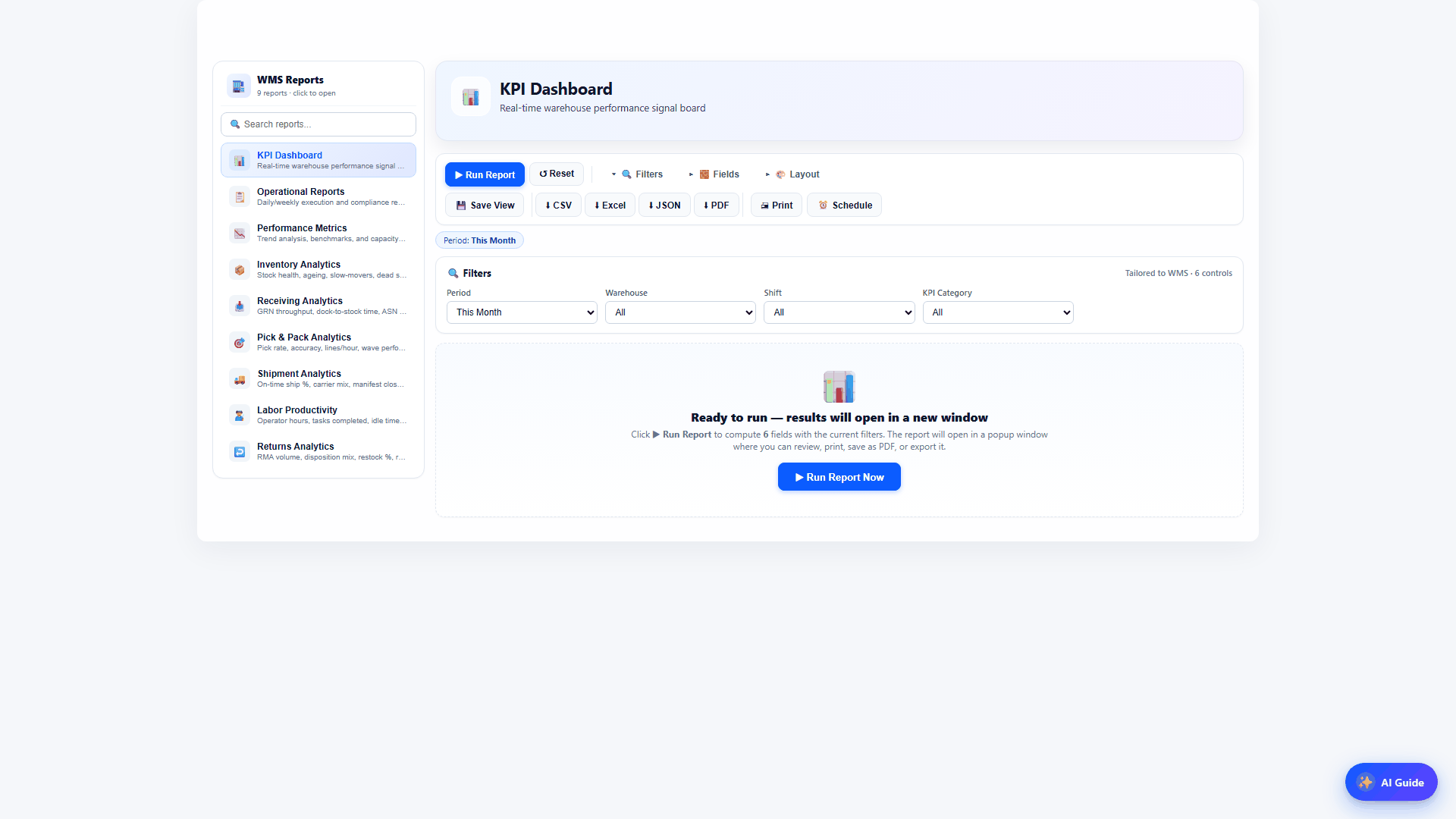Screen dimensions: 1456x819
Task: Click the Operational Reports sidebar icon
Action: 240,196
